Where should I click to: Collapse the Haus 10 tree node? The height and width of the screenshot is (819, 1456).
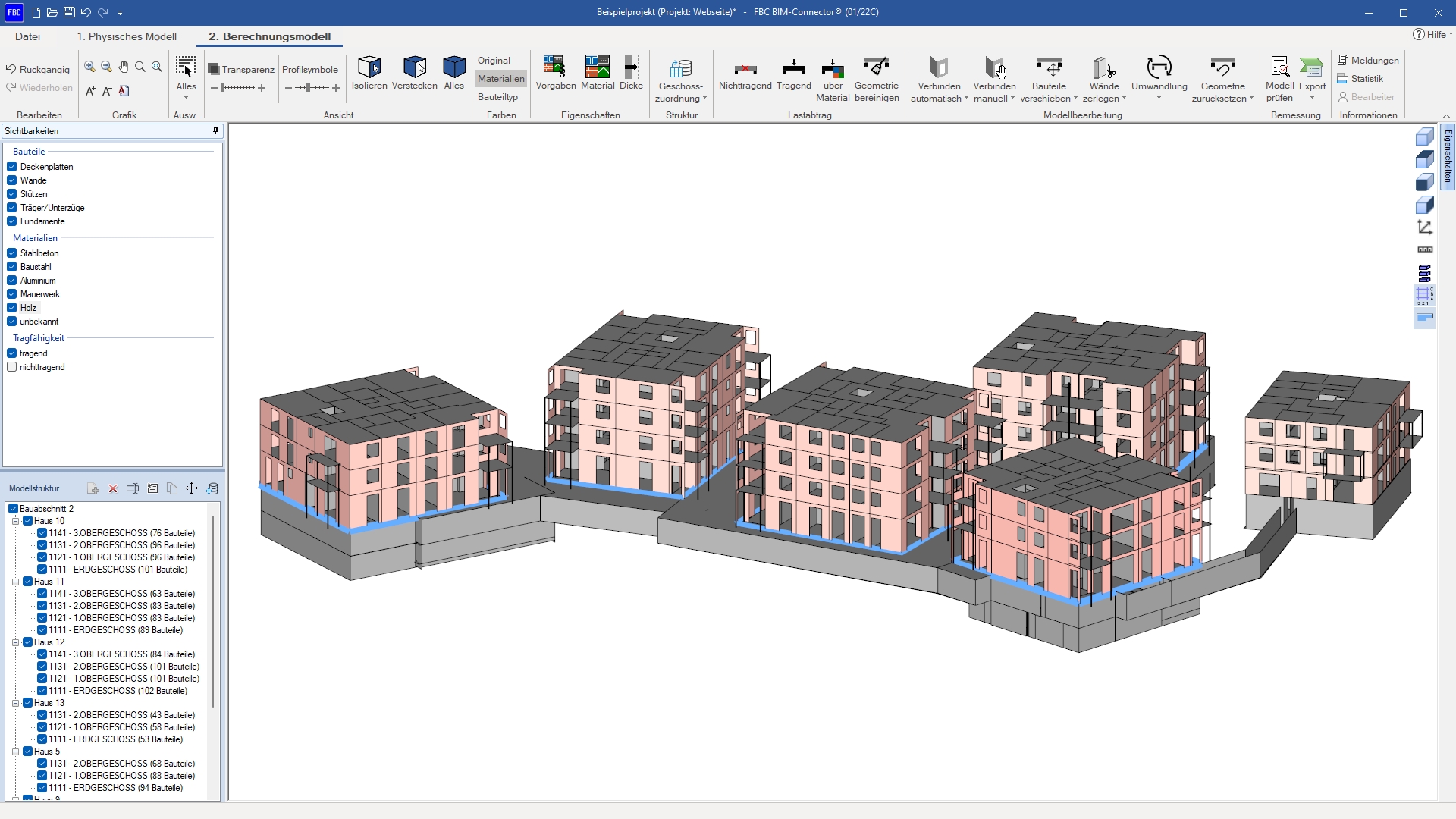click(x=15, y=521)
